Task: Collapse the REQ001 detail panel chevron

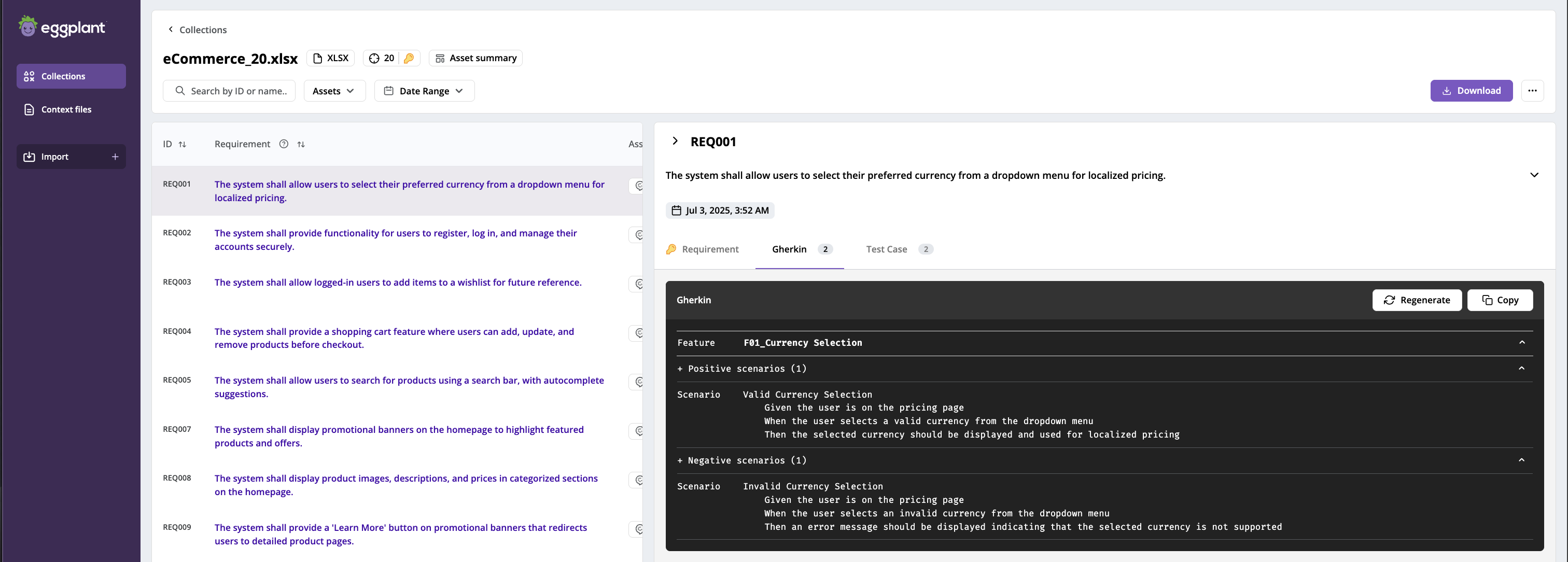Action: coord(675,140)
